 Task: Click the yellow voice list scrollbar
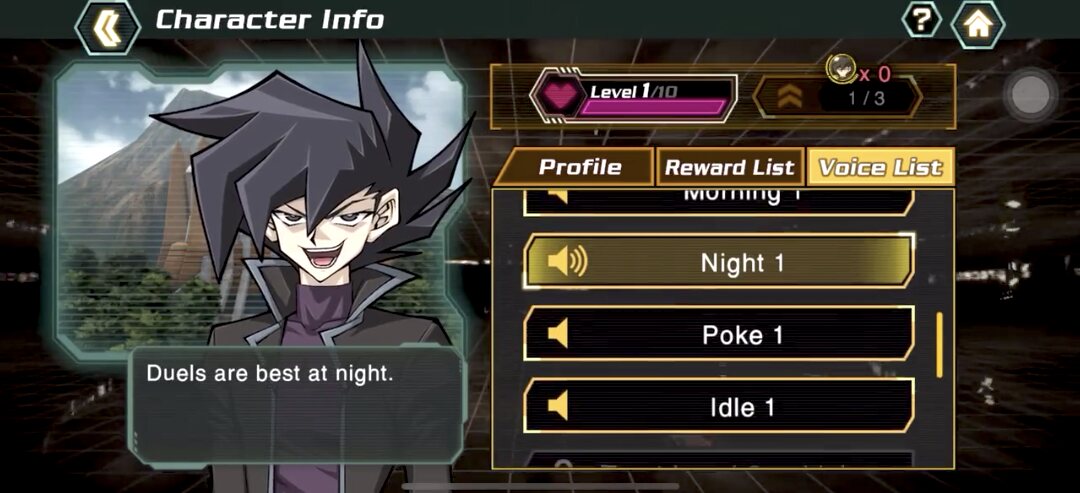click(x=939, y=345)
